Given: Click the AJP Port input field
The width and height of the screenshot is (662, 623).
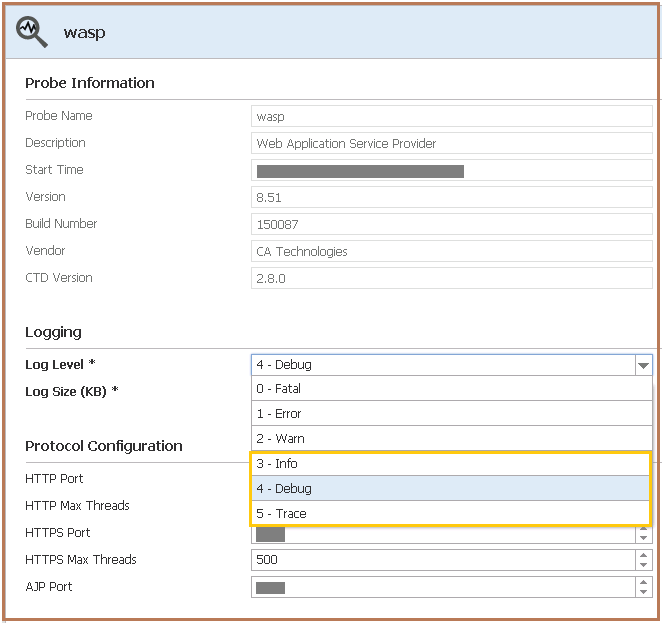Looking at the screenshot, I should (x=440, y=587).
